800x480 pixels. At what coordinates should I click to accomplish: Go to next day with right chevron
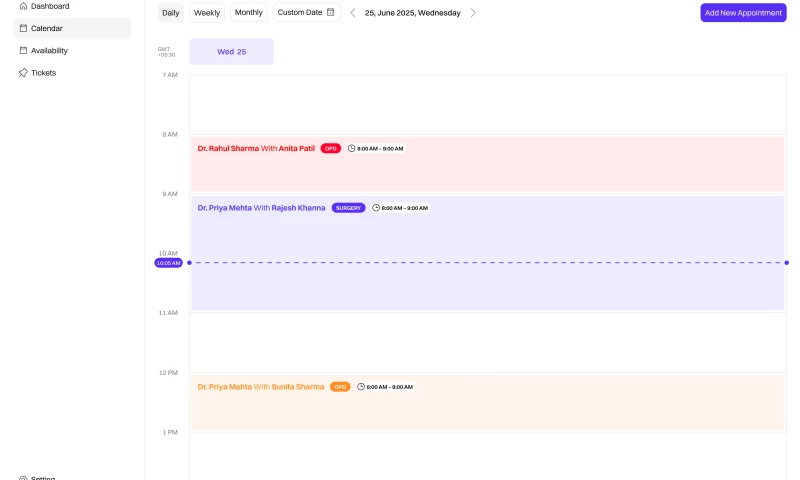[x=473, y=13]
